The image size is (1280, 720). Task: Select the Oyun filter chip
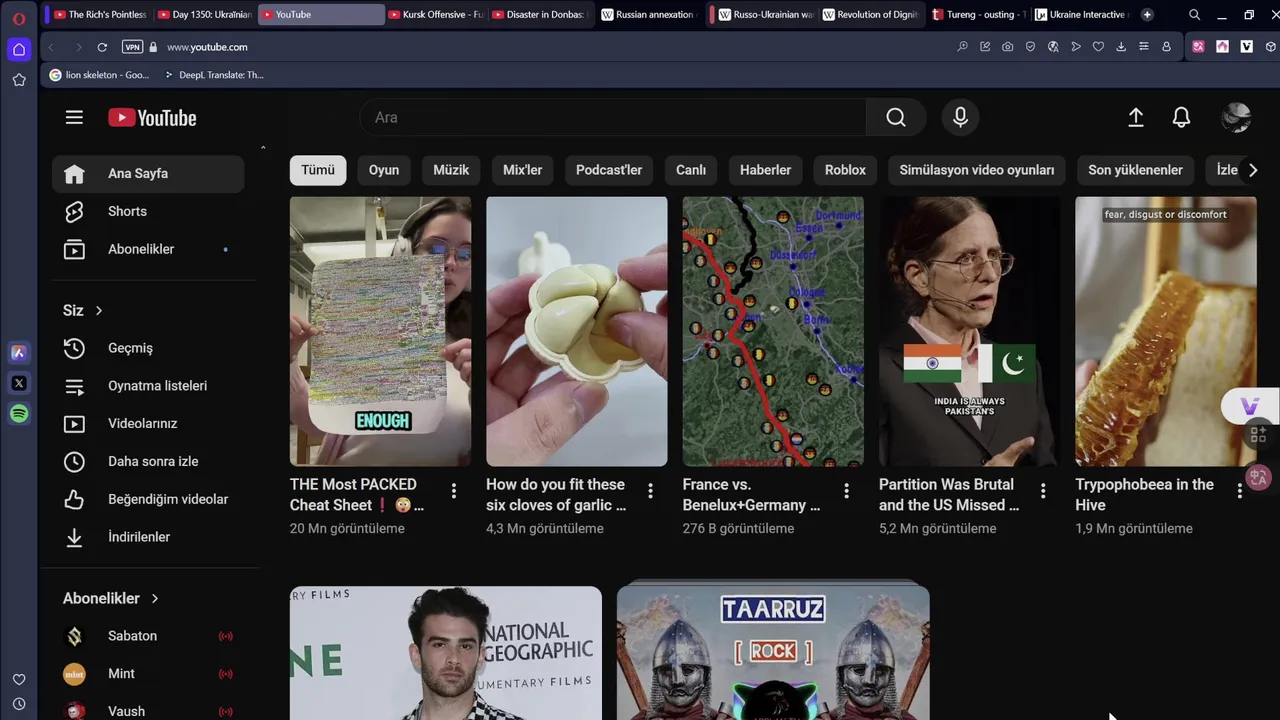(384, 170)
